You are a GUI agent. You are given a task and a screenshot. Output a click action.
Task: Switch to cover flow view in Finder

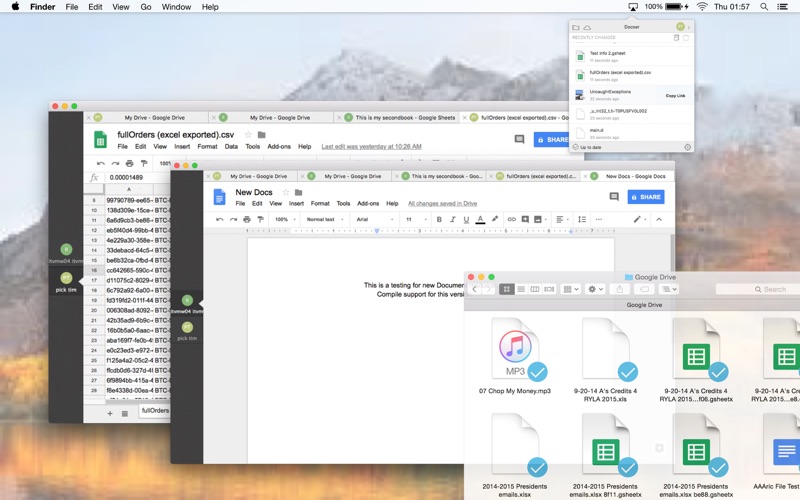click(x=549, y=289)
